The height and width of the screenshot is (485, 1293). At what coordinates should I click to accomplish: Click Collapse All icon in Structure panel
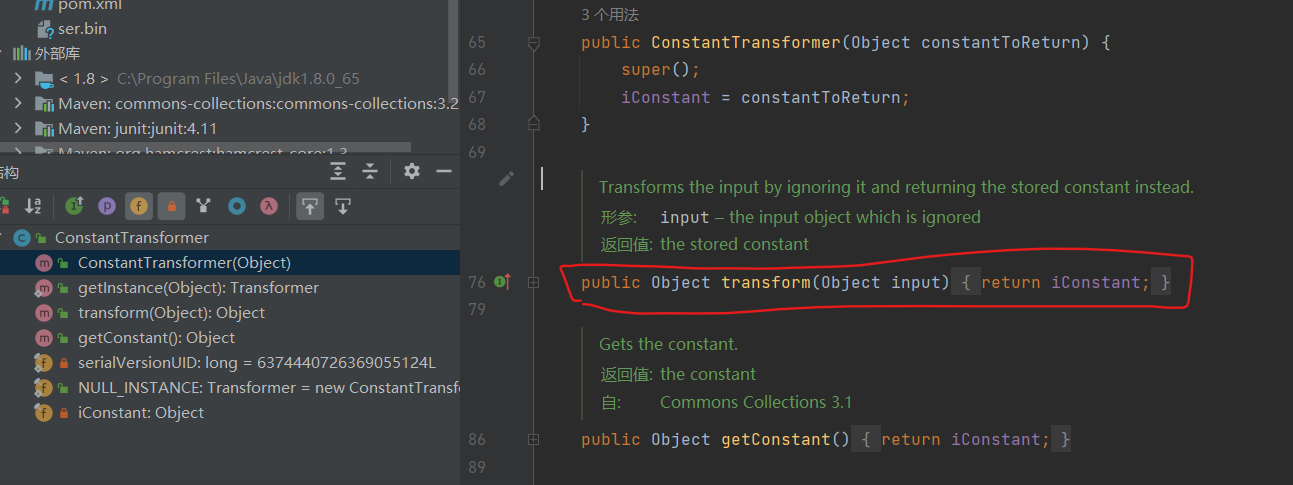click(x=370, y=172)
